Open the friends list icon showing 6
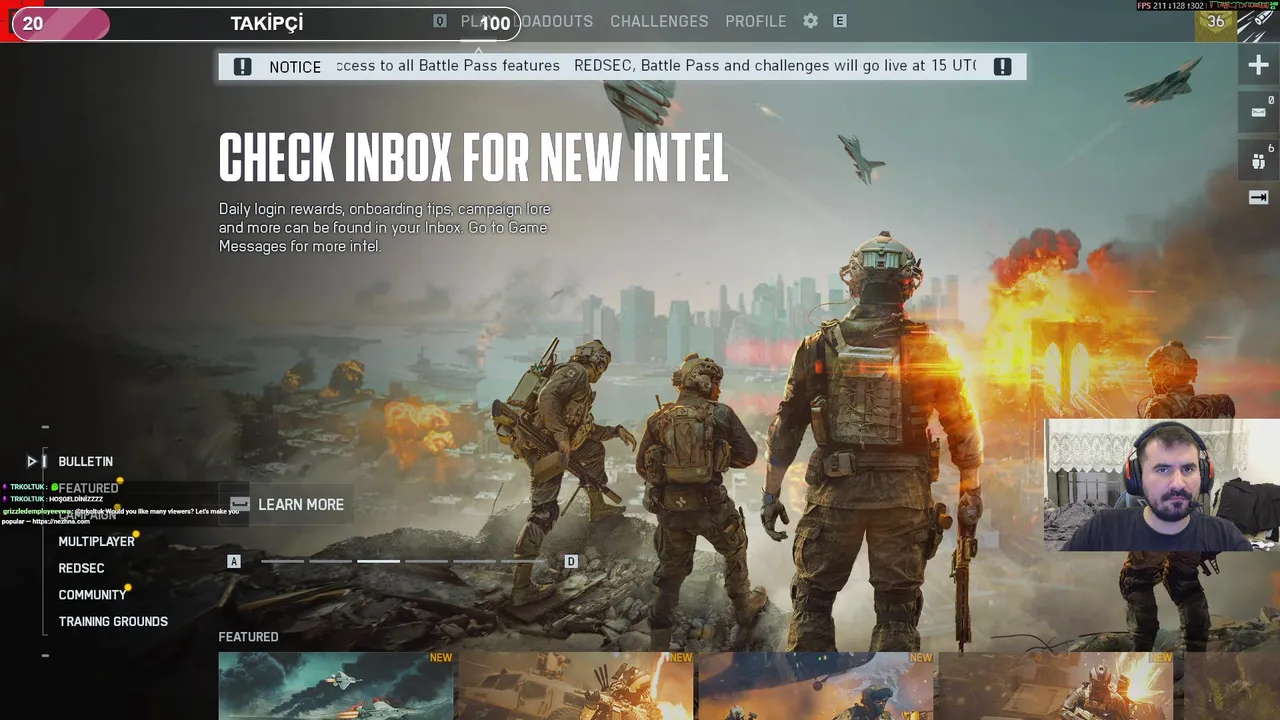This screenshot has width=1280, height=720. pos(1258,160)
